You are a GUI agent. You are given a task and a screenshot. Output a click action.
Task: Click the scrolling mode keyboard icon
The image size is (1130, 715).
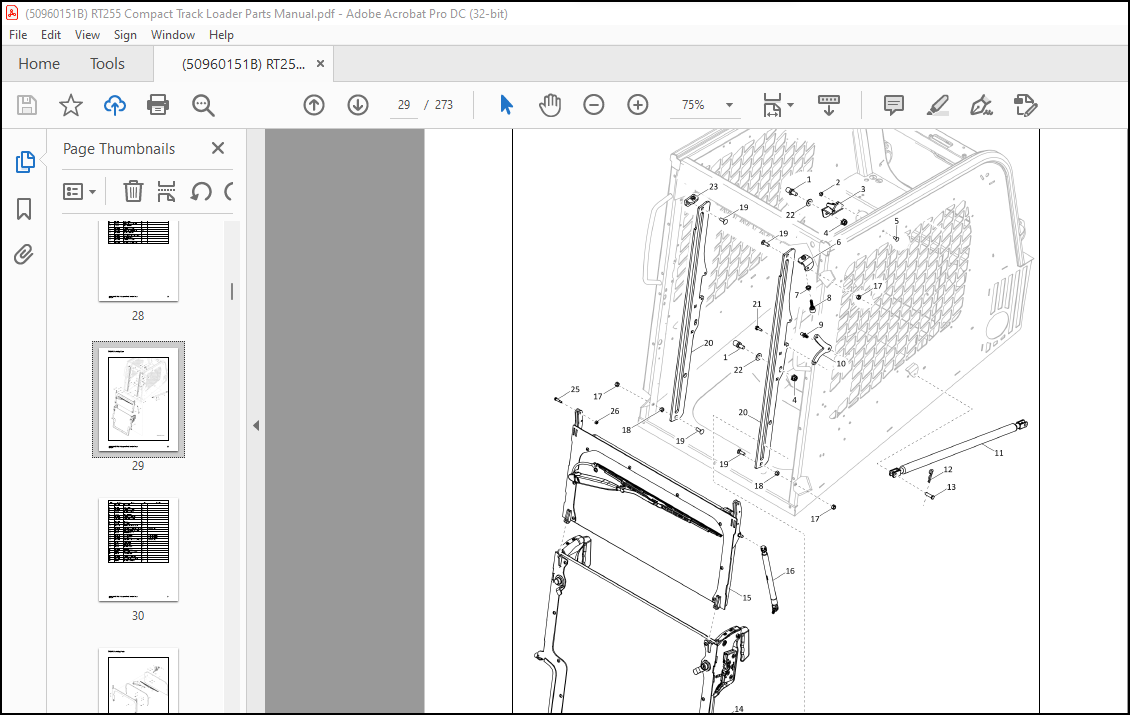(829, 105)
